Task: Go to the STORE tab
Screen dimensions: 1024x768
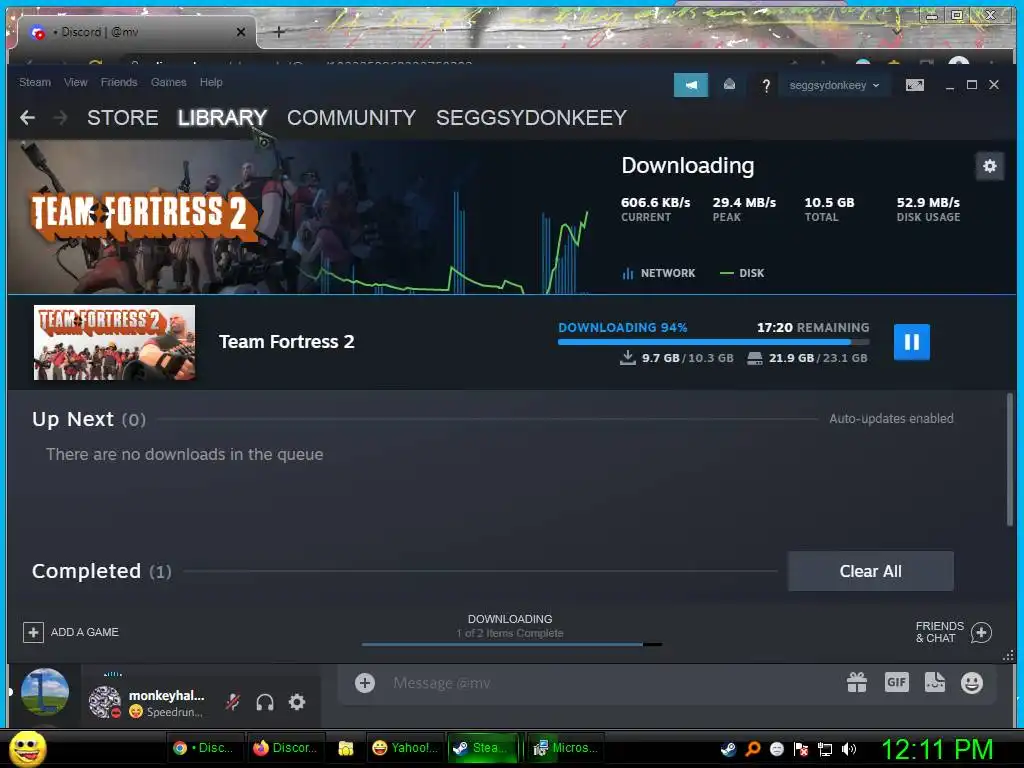Action: click(123, 118)
